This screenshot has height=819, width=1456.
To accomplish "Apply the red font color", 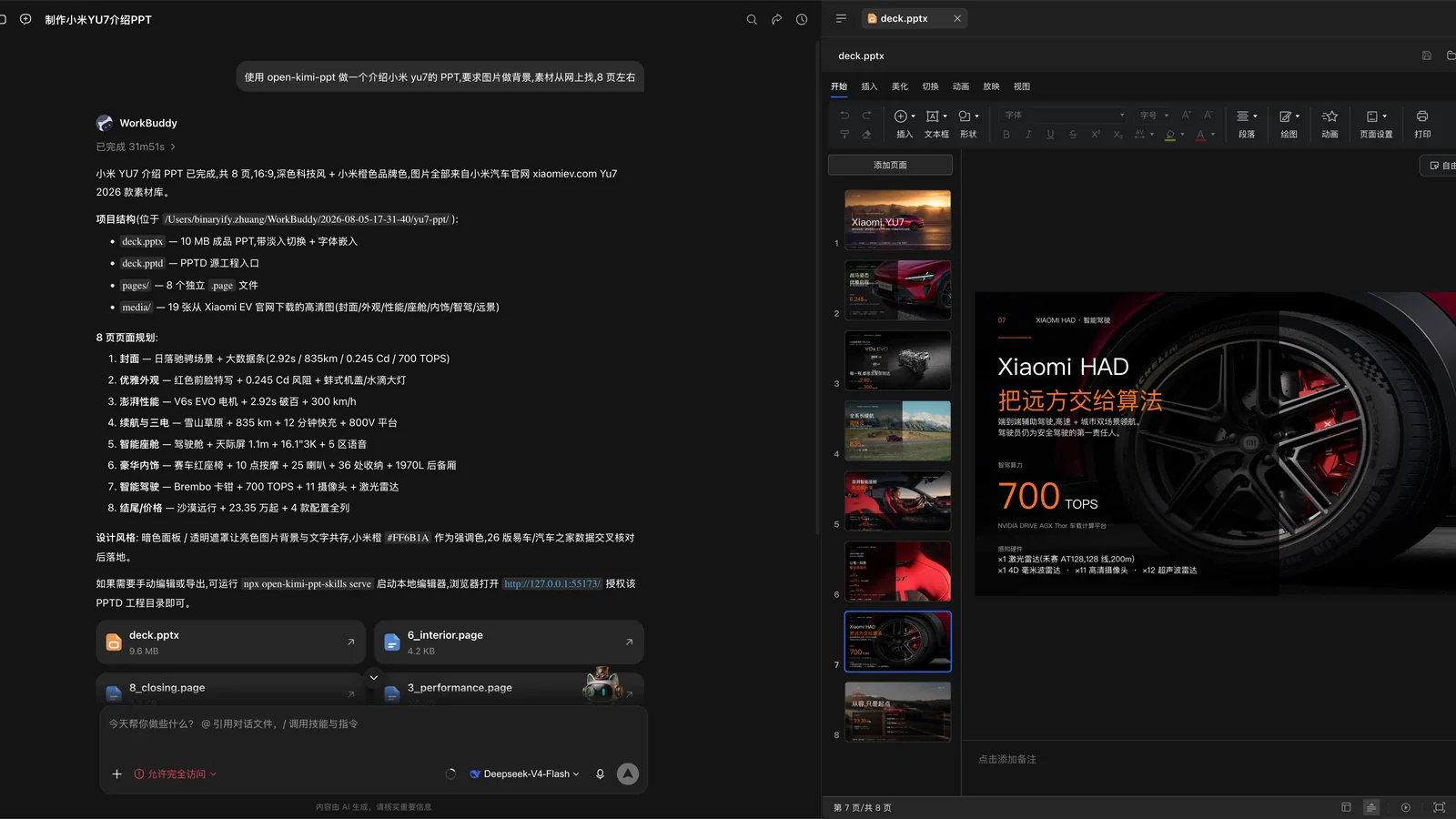I will click(x=1200, y=135).
